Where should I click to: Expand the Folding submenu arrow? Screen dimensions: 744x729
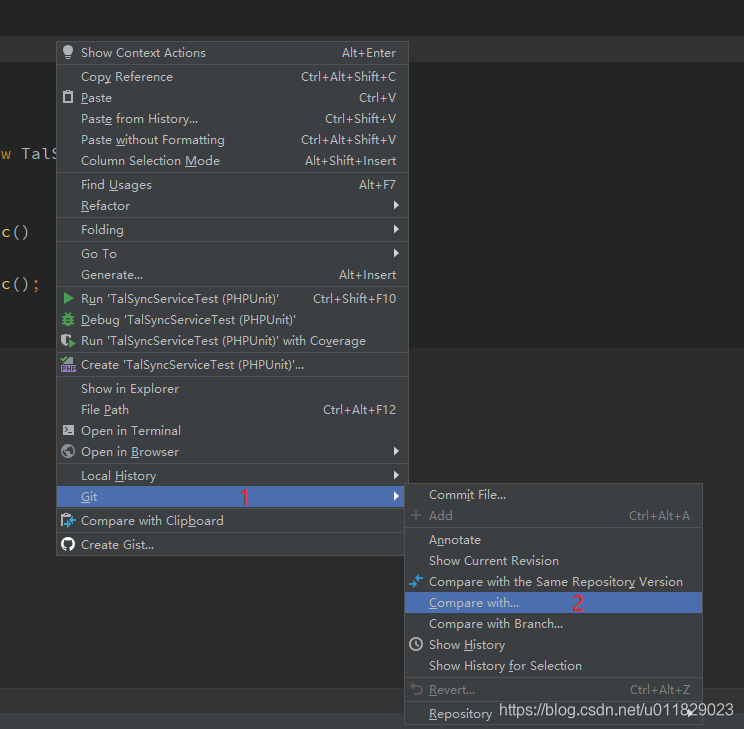click(396, 229)
